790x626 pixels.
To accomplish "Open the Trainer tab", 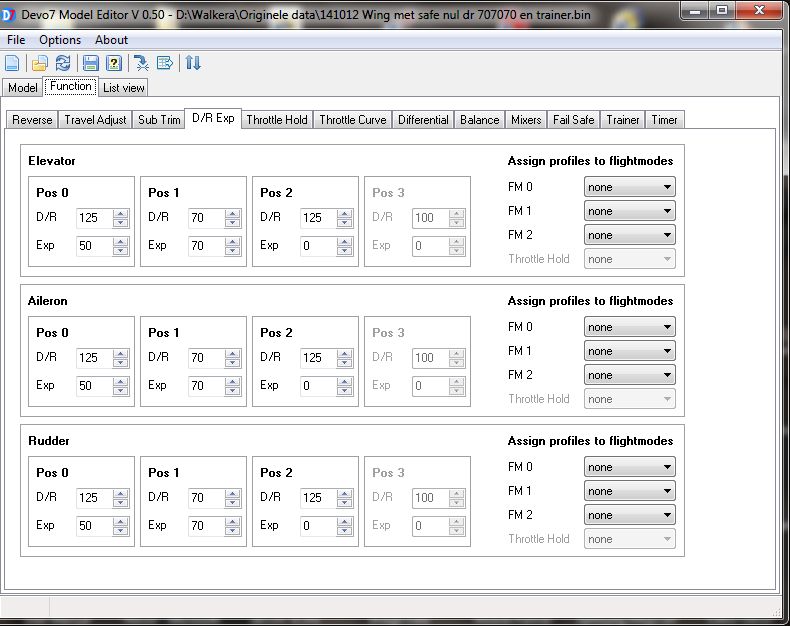I will click(623, 120).
